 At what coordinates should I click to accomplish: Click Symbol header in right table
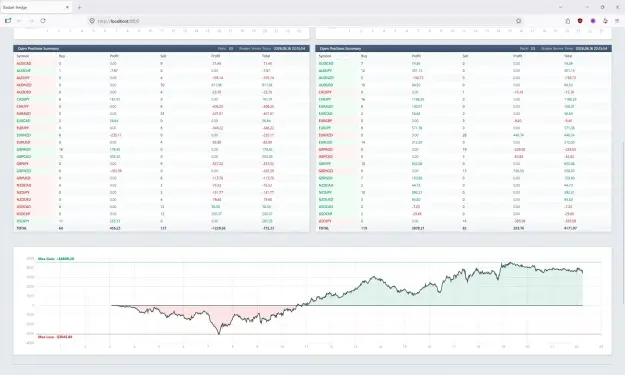click(325, 56)
